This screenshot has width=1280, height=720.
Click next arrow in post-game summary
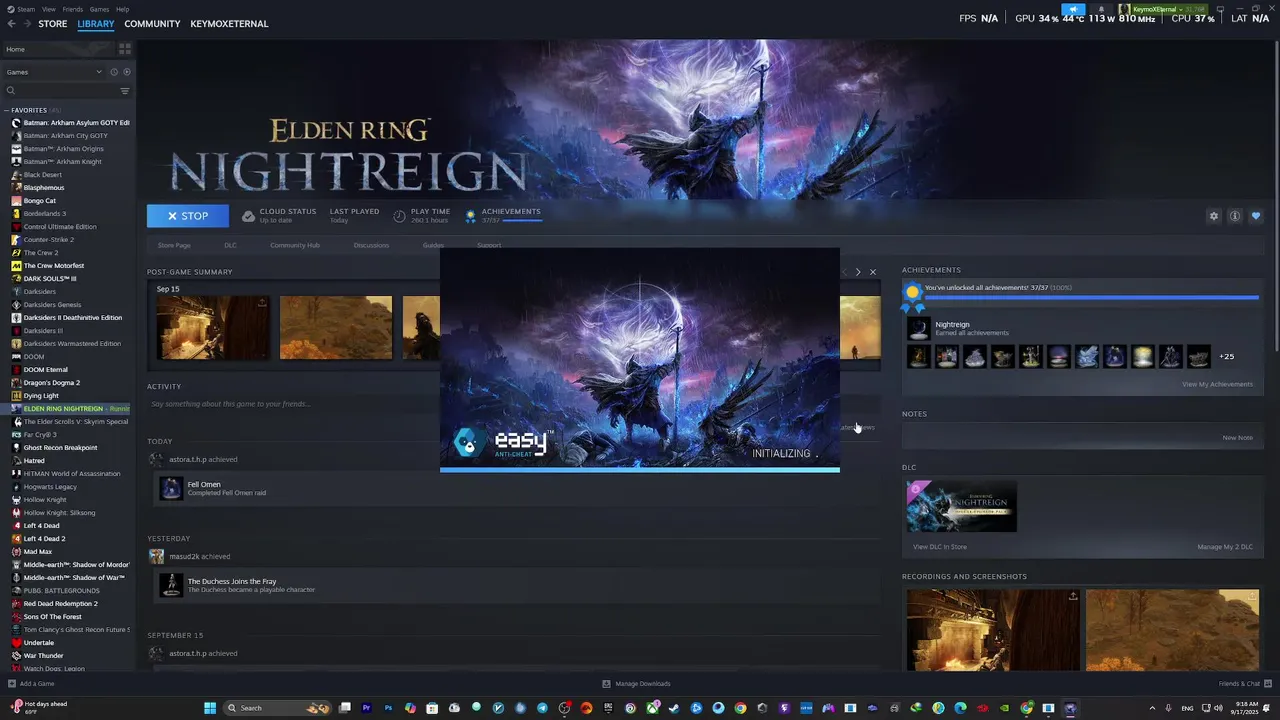pyautogui.click(x=857, y=272)
